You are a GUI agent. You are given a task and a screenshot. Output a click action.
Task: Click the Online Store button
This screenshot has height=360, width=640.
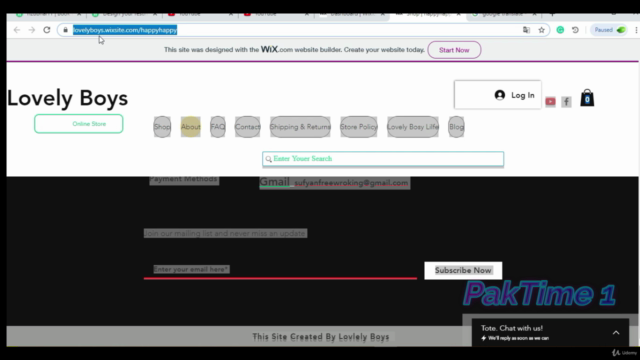click(79, 124)
